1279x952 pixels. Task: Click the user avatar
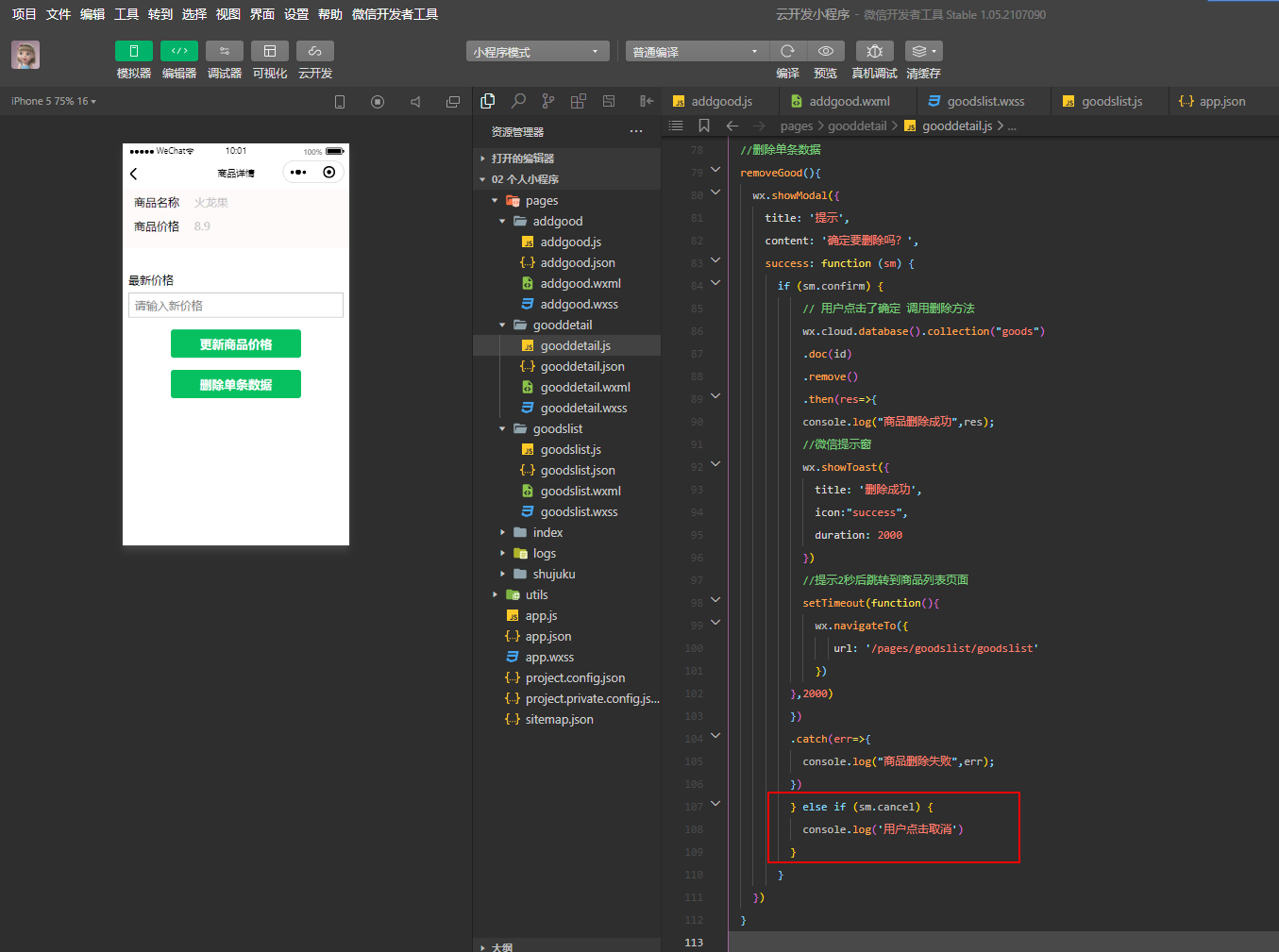click(25, 55)
